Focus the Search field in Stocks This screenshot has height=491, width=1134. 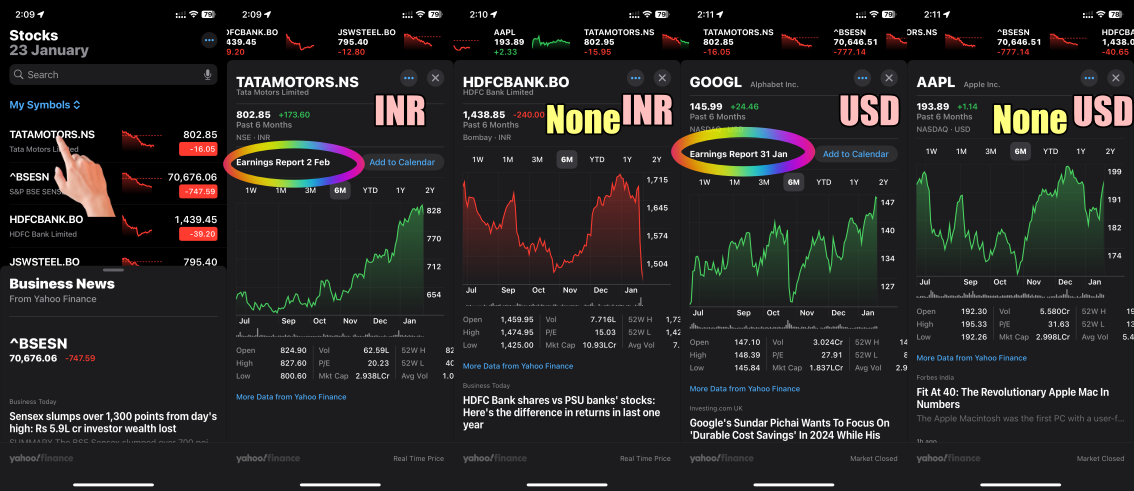tap(113, 74)
